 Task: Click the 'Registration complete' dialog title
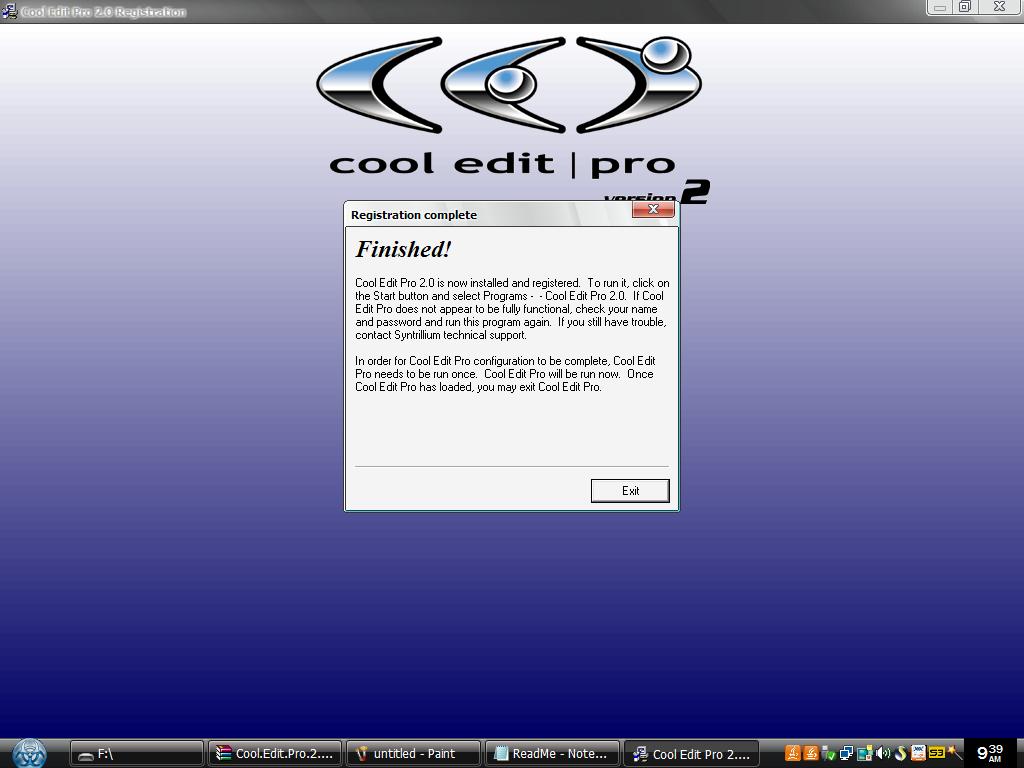414,215
